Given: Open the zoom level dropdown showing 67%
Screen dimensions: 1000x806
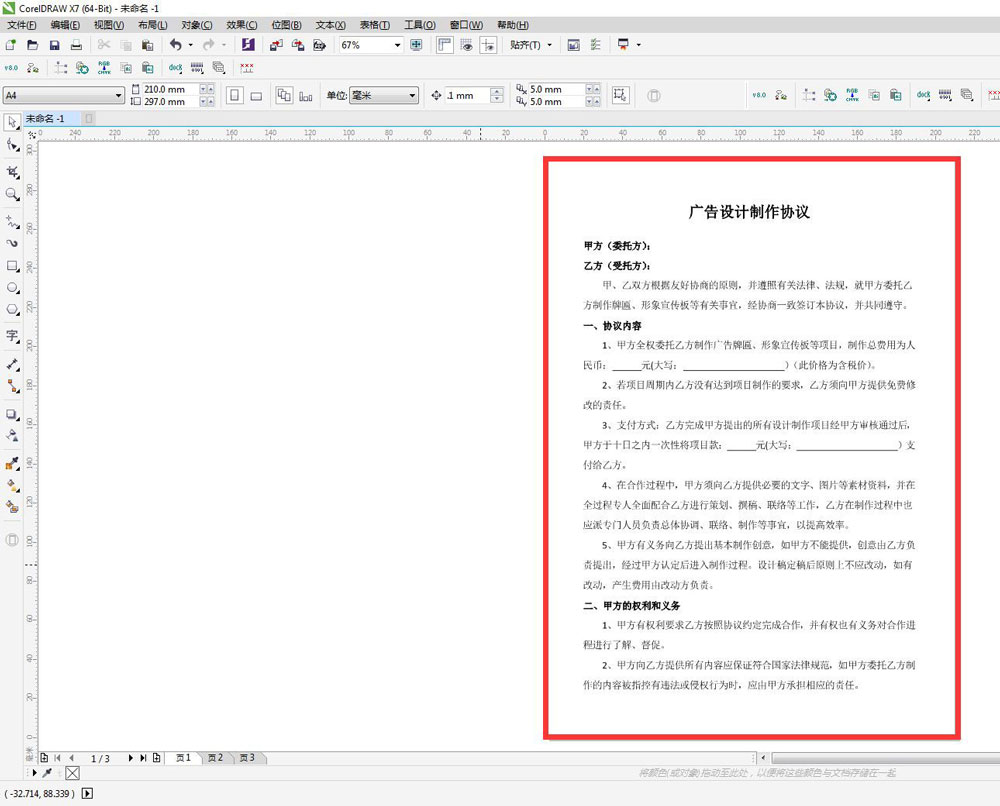Looking at the screenshot, I should click(395, 45).
